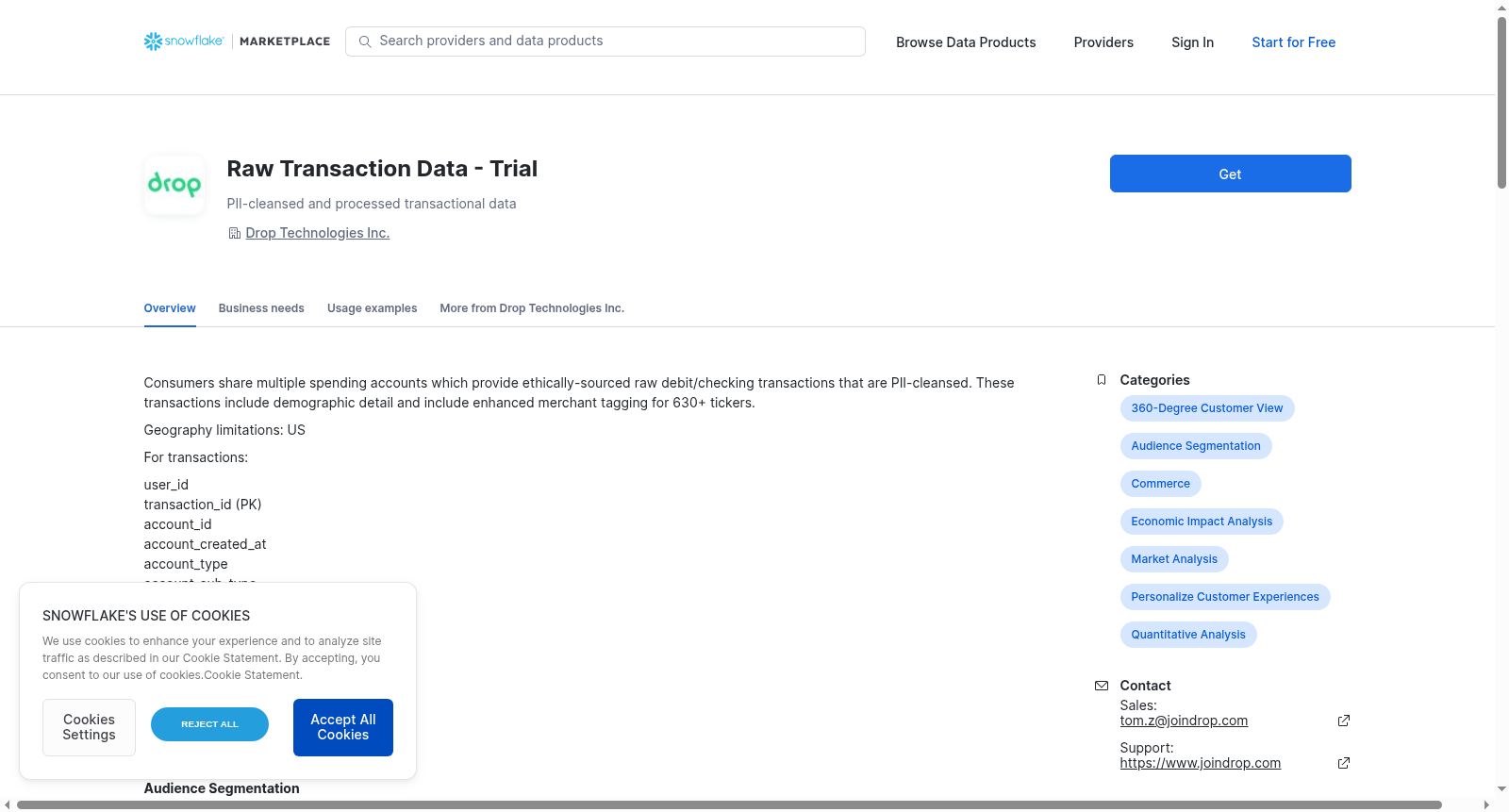
Task: Click the scroll down arrow
Action: click(x=1501, y=789)
